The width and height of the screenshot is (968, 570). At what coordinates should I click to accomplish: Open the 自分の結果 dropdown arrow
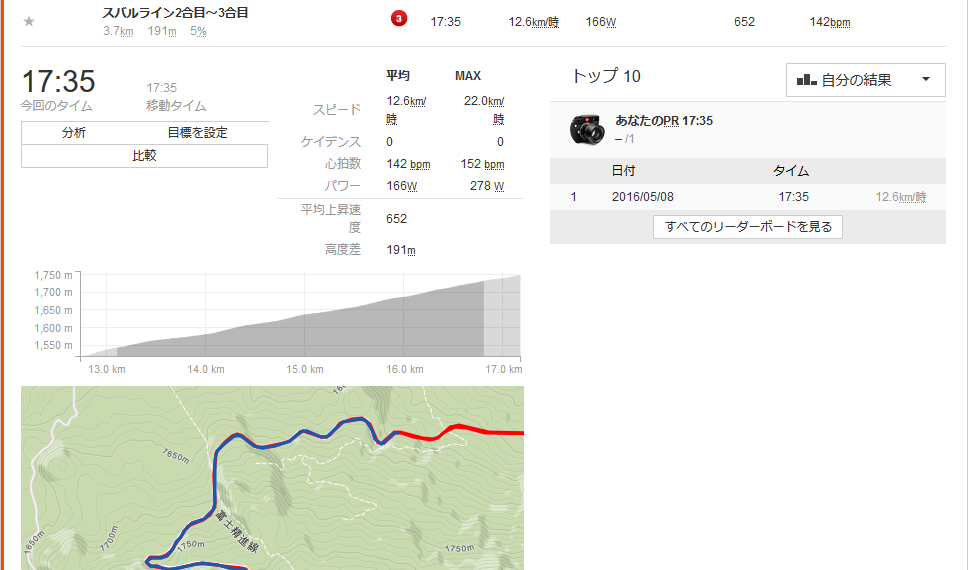[x=925, y=79]
